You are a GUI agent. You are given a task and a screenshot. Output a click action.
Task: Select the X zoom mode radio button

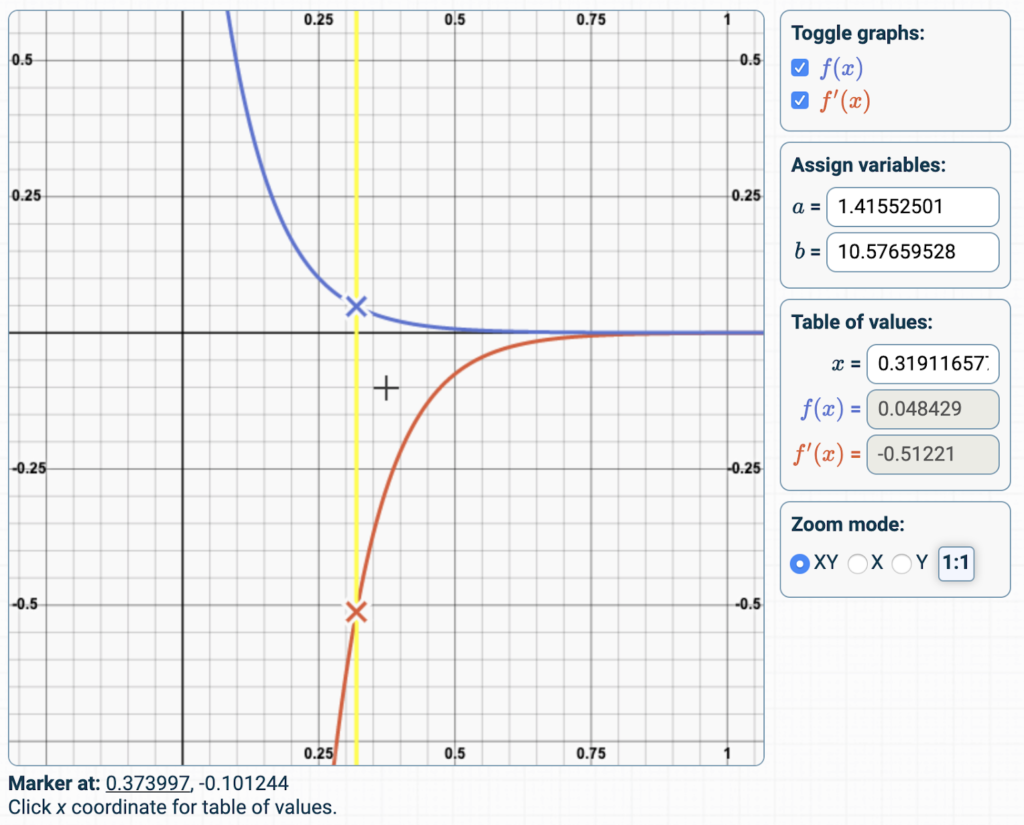pos(858,564)
